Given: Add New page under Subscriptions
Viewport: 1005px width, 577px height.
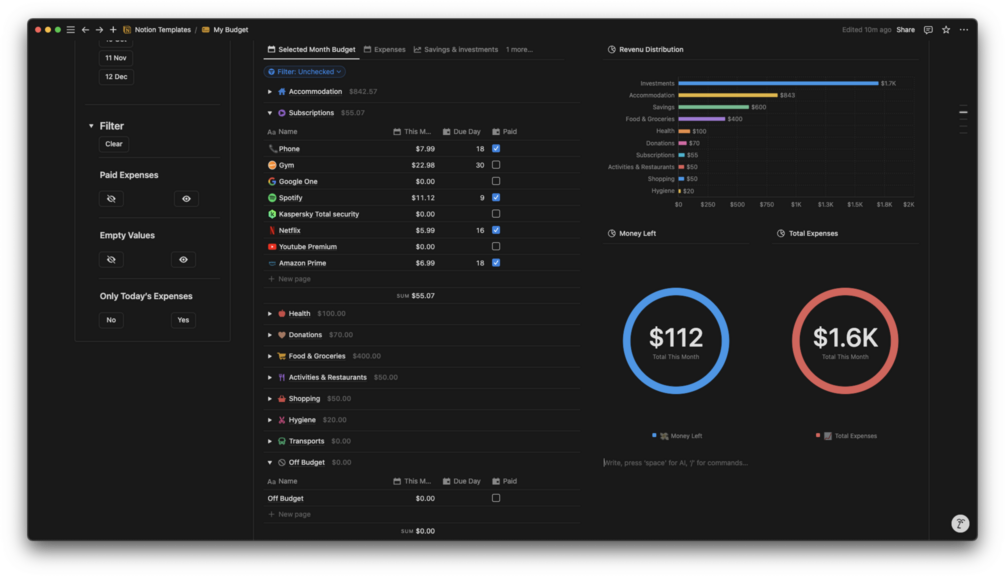Looking at the screenshot, I should click(x=290, y=279).
